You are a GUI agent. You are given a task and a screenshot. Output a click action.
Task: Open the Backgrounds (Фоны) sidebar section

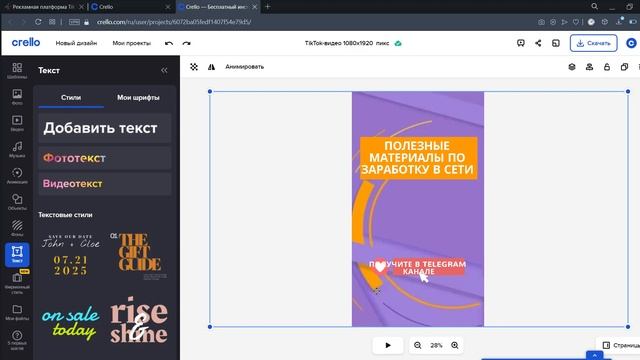click(17, 228)
